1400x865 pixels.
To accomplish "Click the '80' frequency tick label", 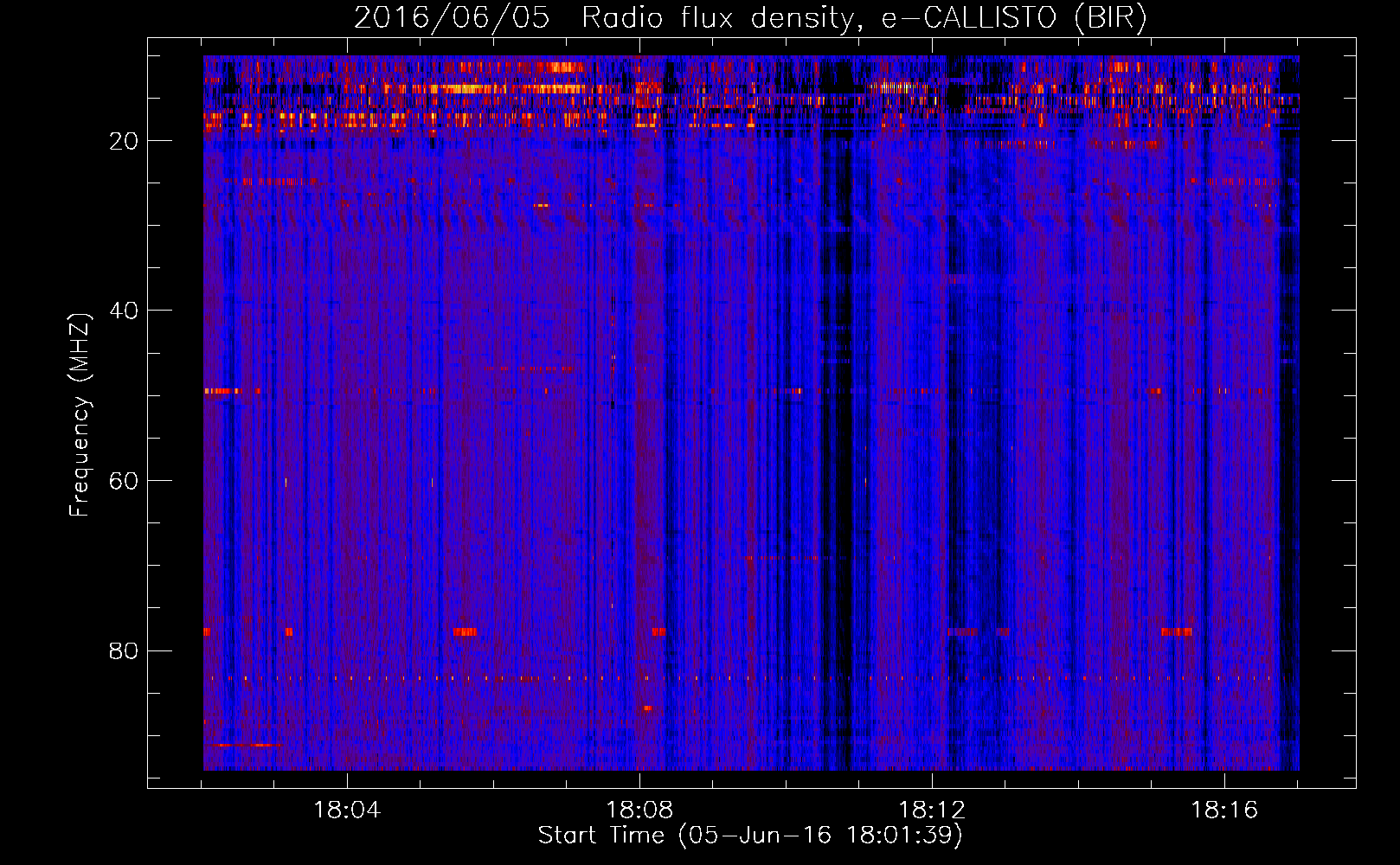I will [x=124, y=650].
